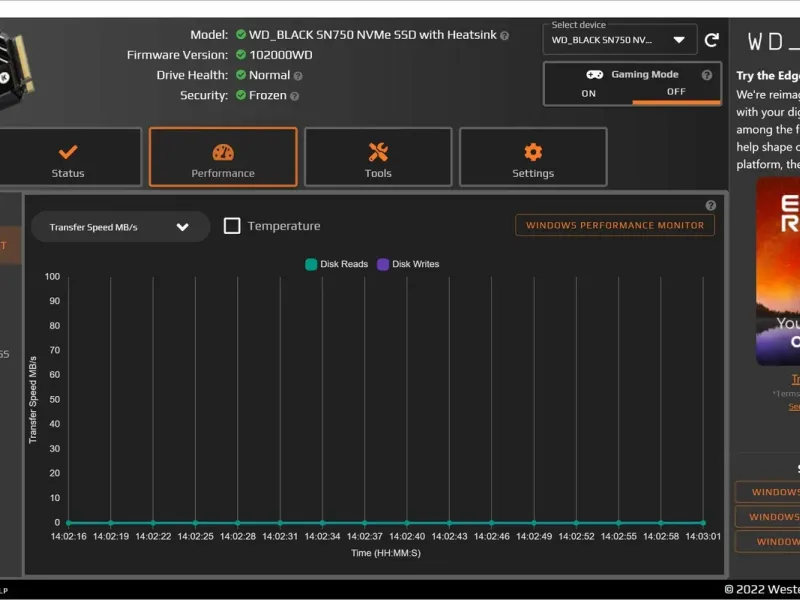Enable the Temperature checkbox
The width and height of the screenshot is (800, 600).
coord(232,226)
